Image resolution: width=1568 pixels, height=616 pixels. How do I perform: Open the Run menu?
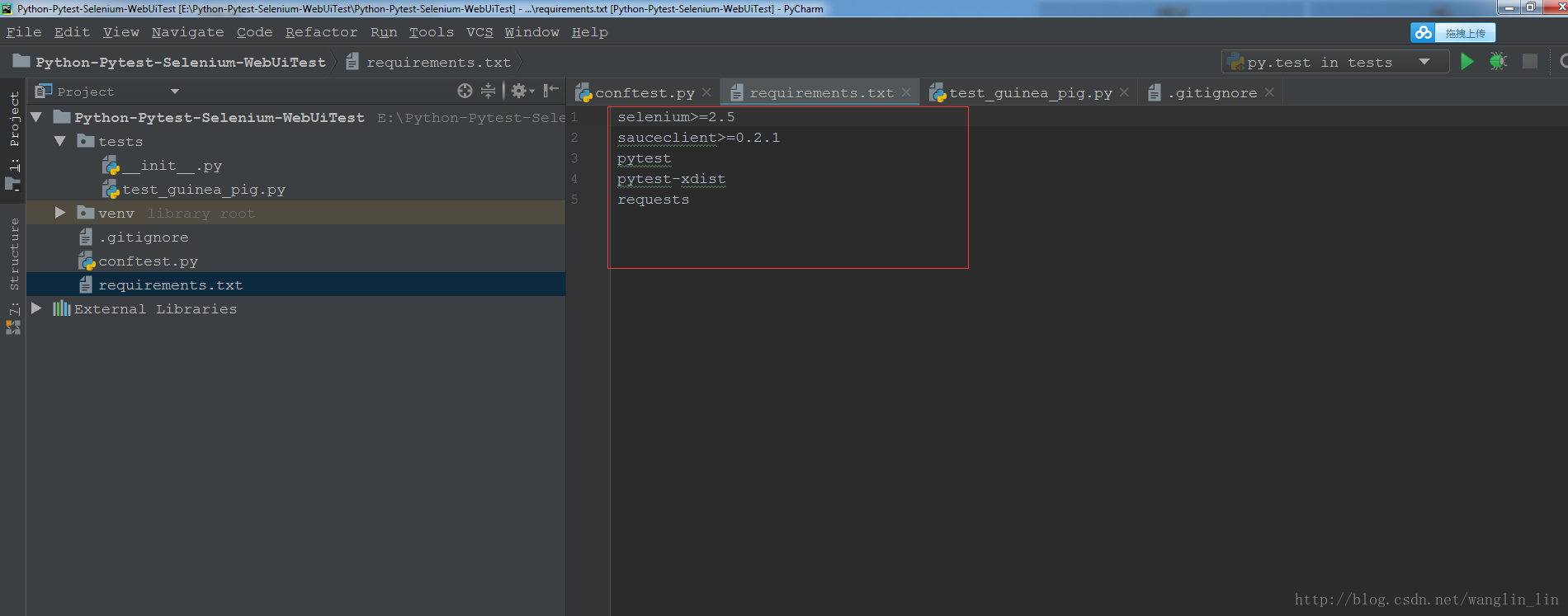pyautogui.click(x=384, y=32)
